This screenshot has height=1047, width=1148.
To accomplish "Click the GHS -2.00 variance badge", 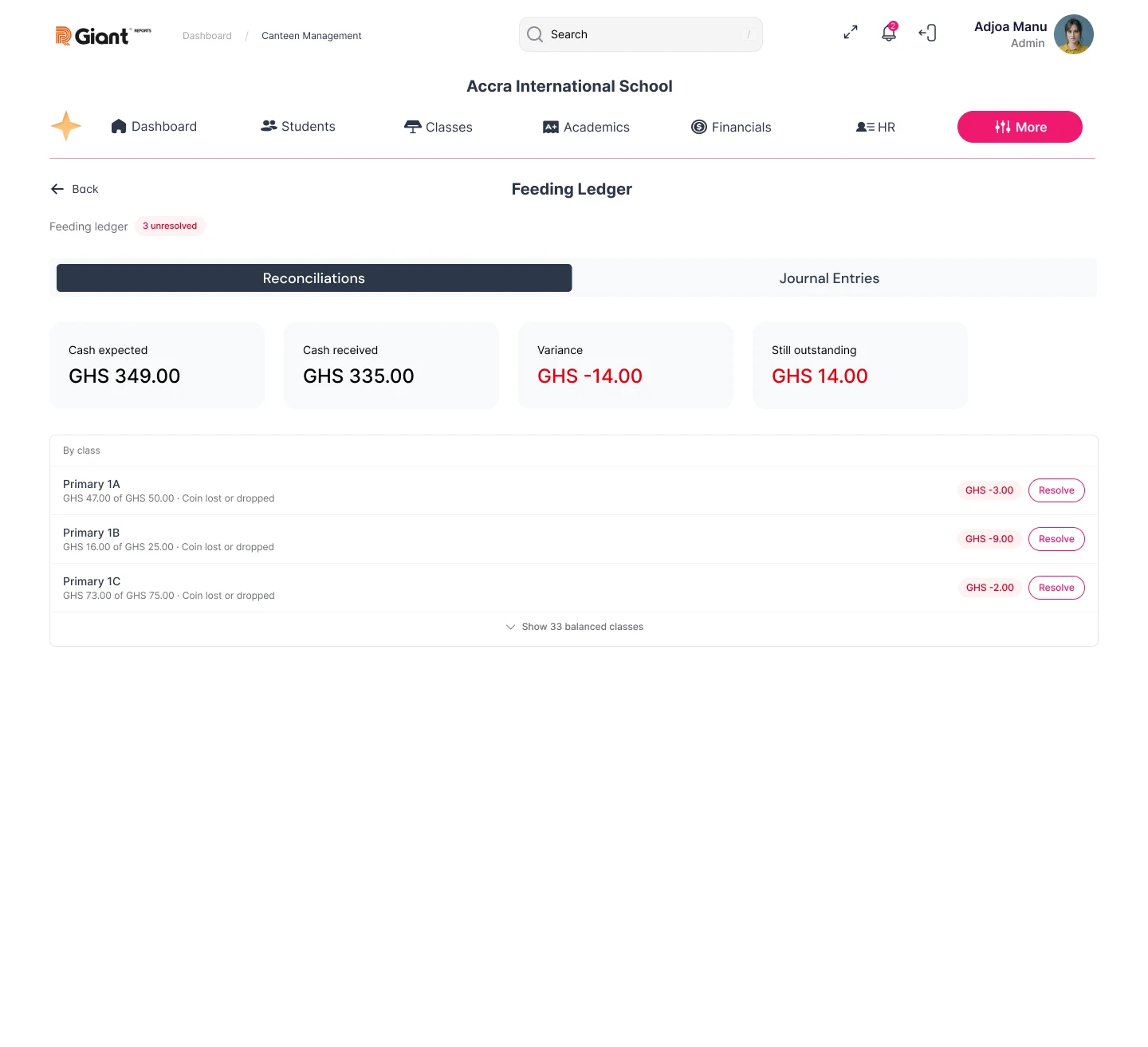I will point(990,588).
